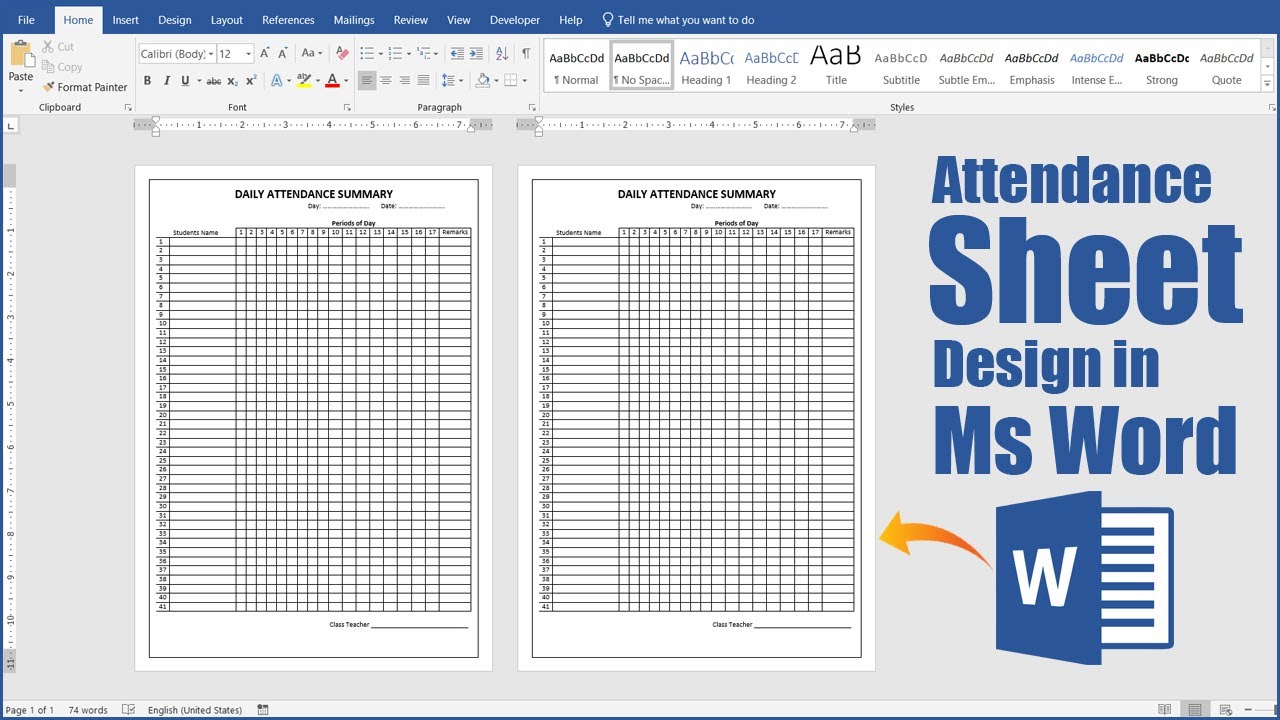Image resolution: width=1280 pixels, height=720 pixels.
Task: Select the Format Painter tool
Action: (85, 87)
